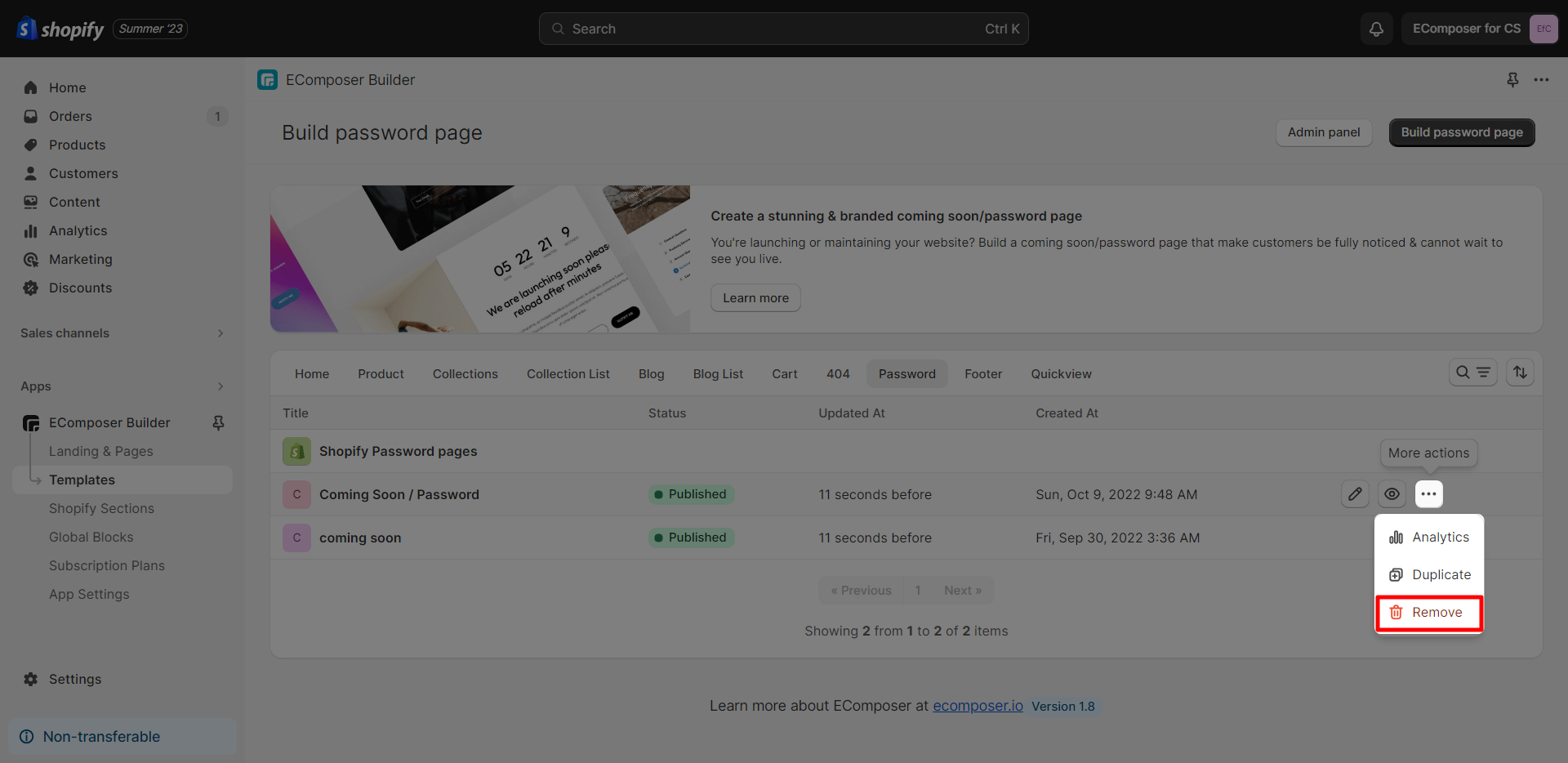
Task: Click the search and filter button
Action: pyautogui.click(x=1472, y=373)
